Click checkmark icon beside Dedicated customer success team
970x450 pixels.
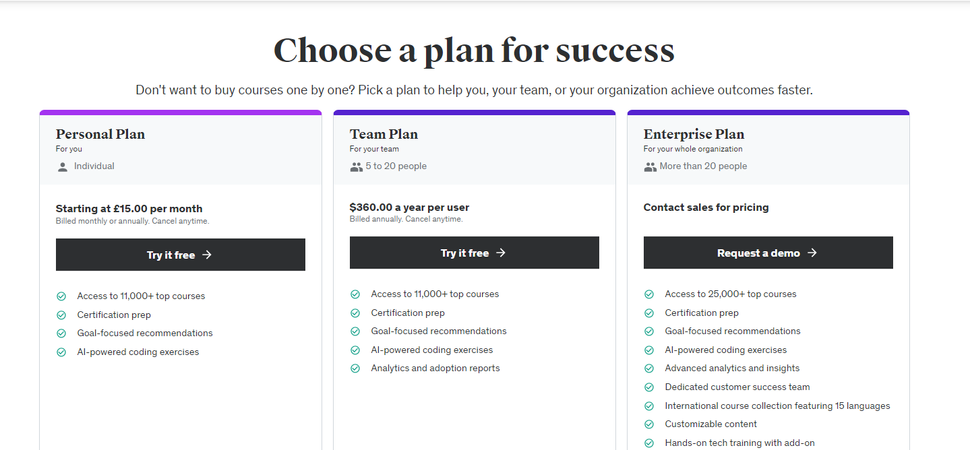click(649, 387)
